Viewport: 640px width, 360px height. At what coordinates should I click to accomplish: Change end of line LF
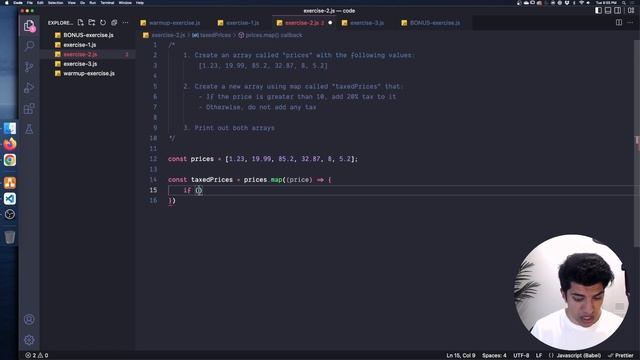(x=539, y=356)
